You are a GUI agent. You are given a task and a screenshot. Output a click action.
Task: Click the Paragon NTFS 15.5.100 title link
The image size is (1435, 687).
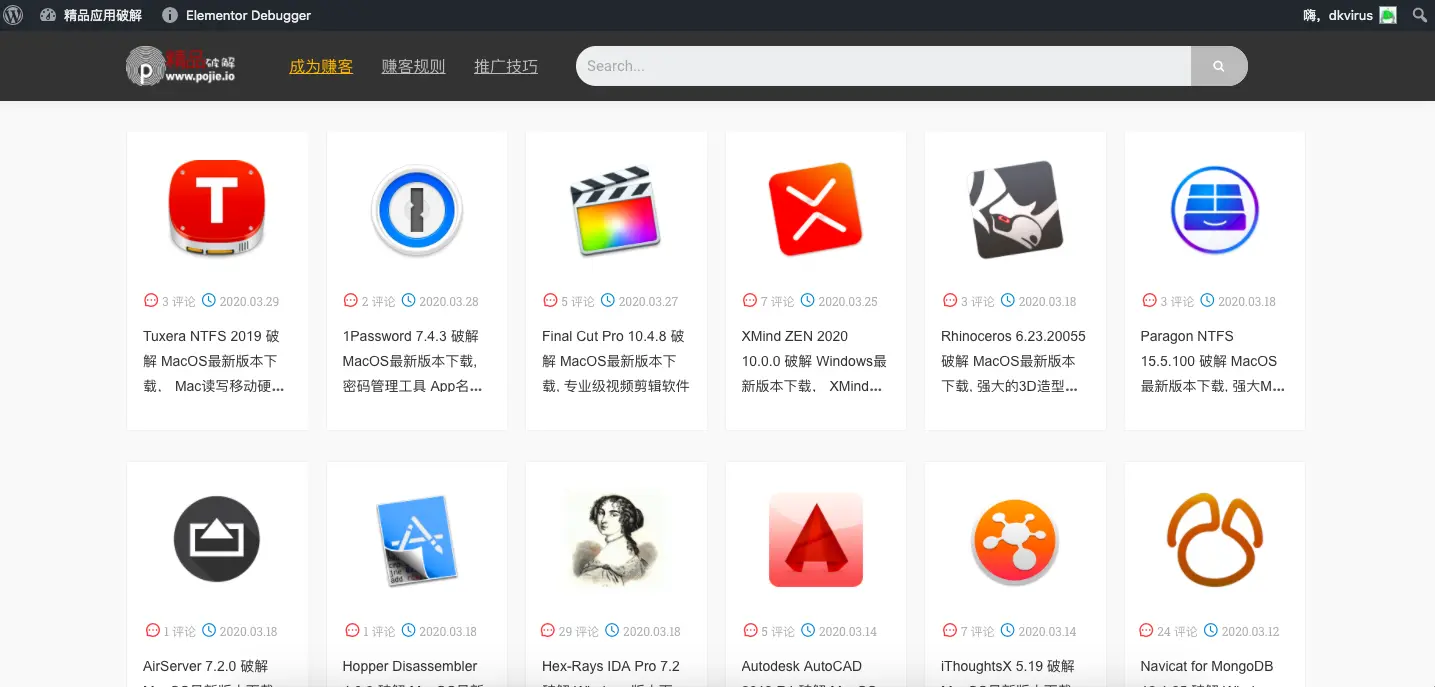(x=1212, y=361)
